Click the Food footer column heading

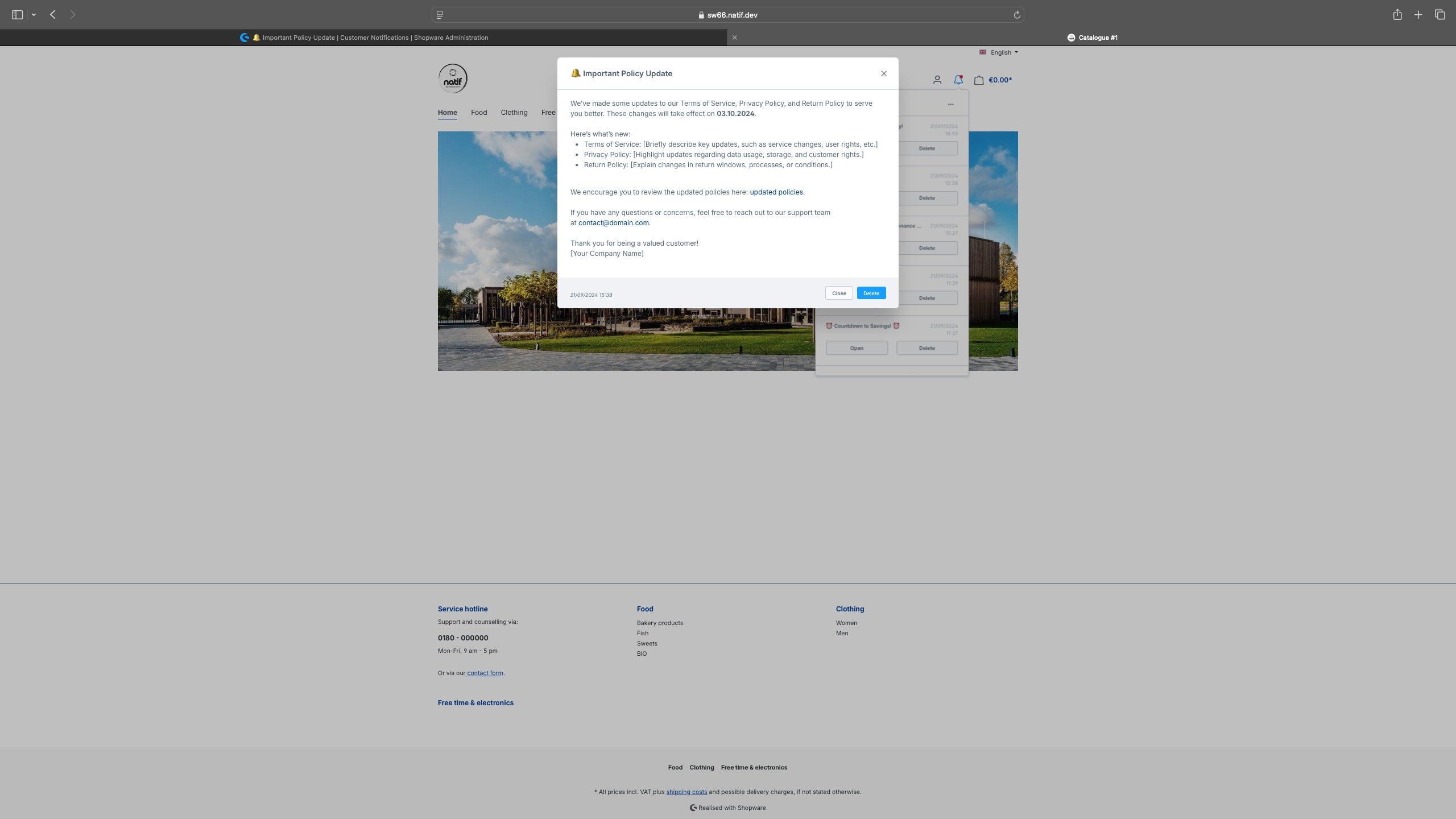[x=645, y=609]
